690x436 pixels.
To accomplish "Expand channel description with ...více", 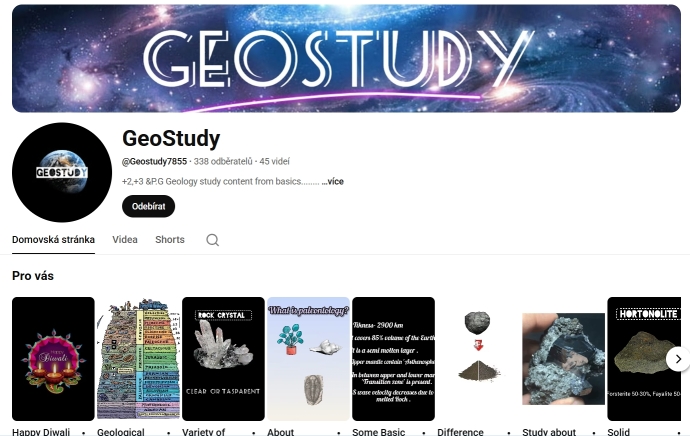I will [333, 181].
